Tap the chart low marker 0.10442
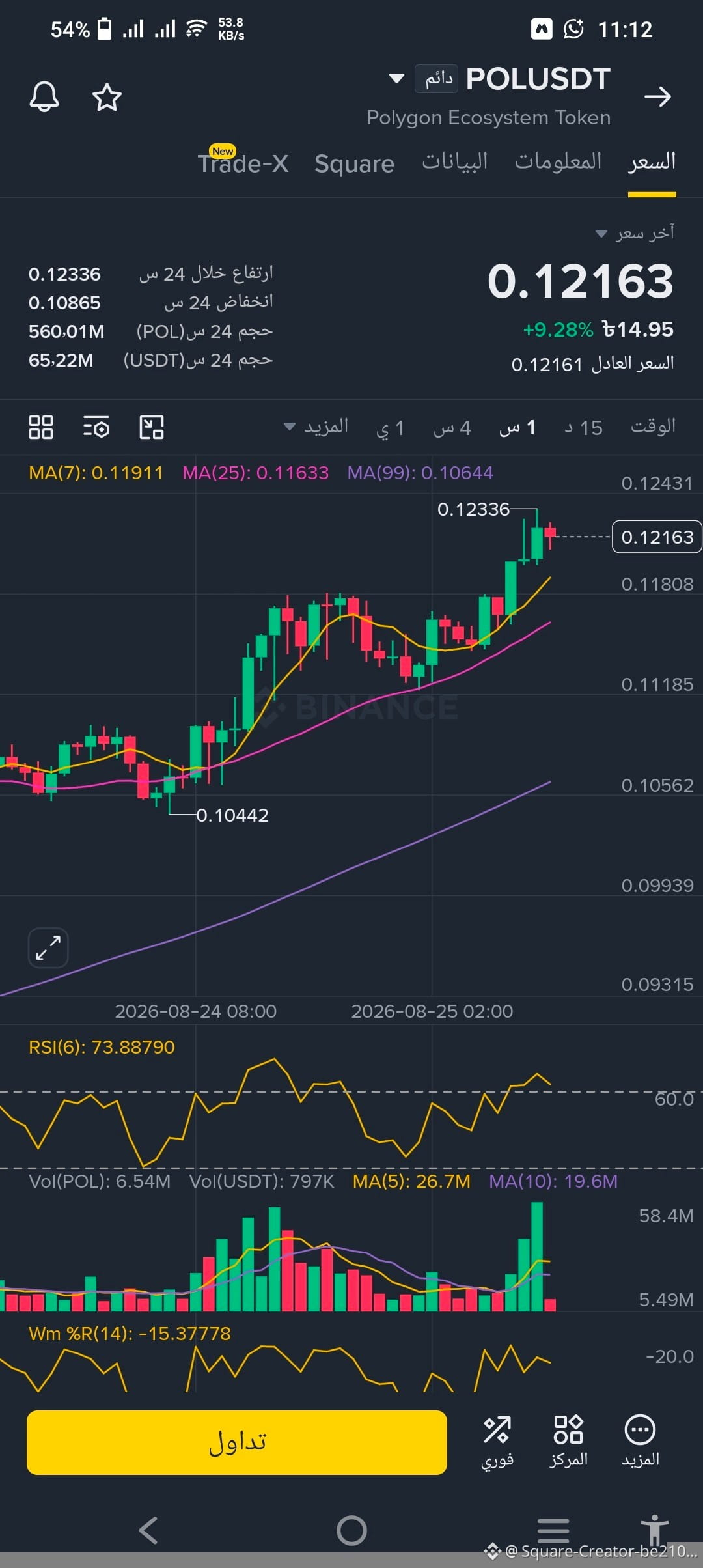 point(232,815)
